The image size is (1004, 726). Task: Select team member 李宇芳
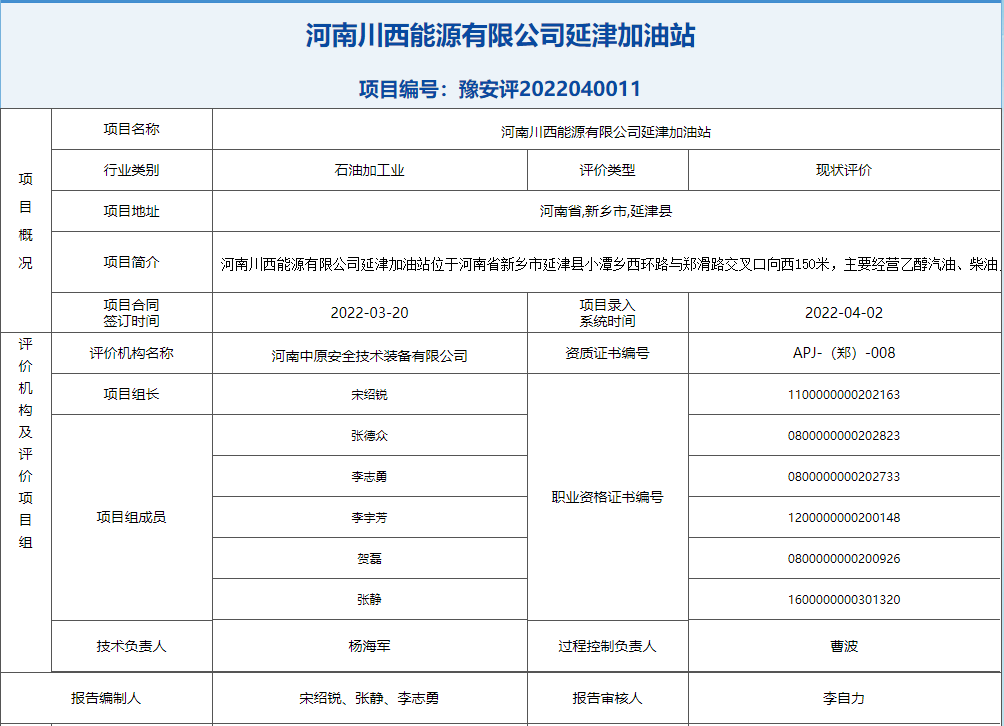(x=369, y=518)
